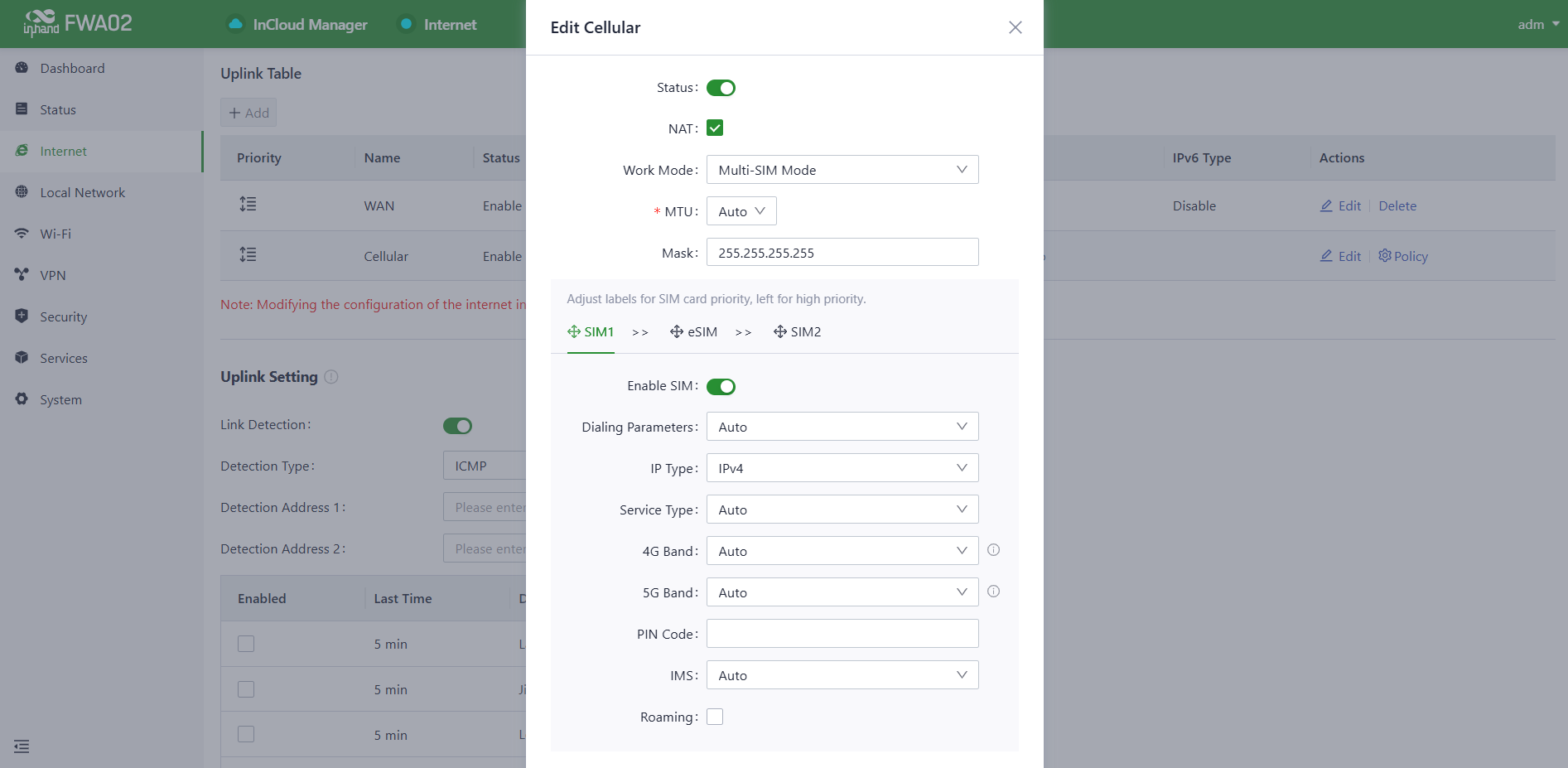Image resolution: width=1568 pixels, height=768 pixels.
Task: Toggle the cellular Status switch
Action: [721, 88]
